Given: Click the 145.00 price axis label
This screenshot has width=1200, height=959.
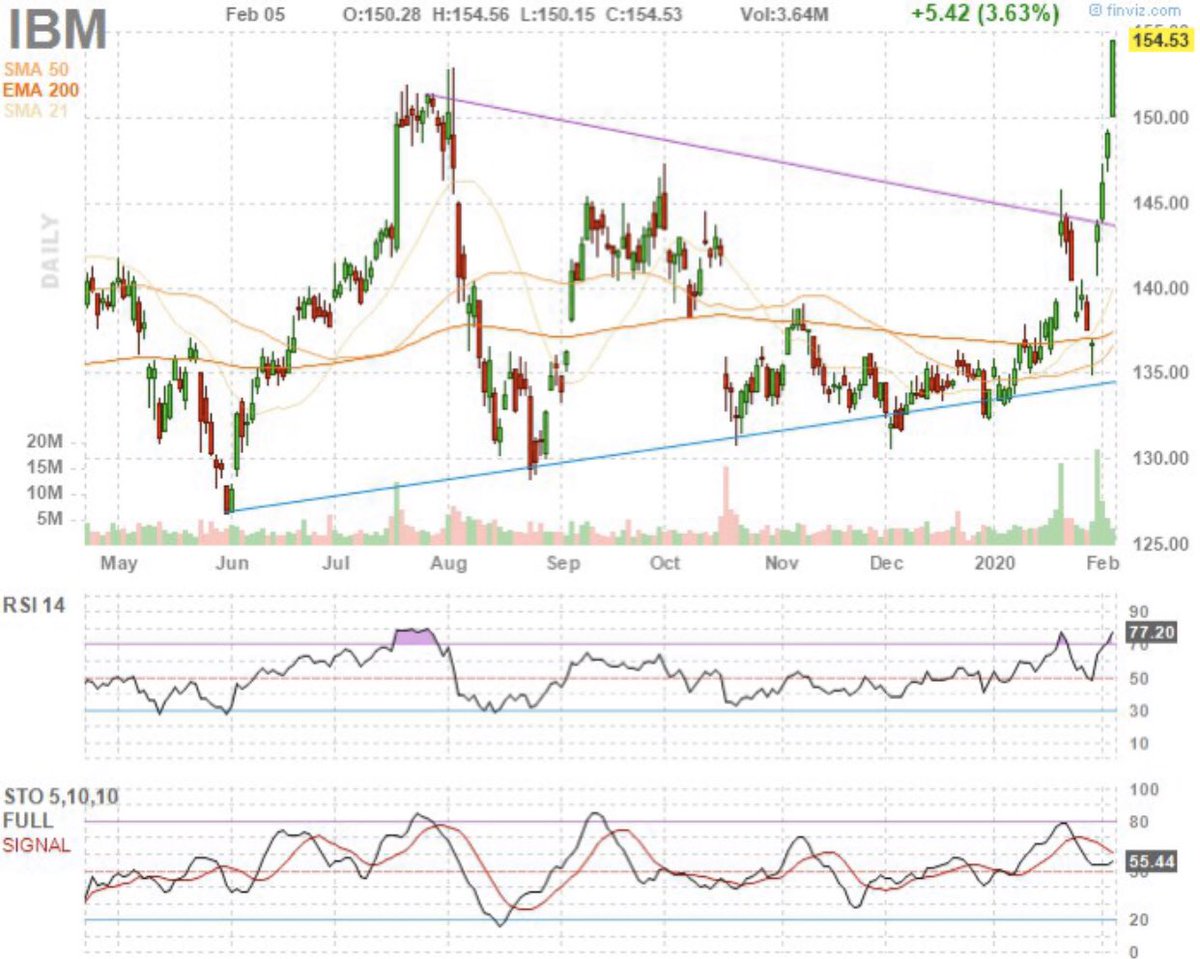Looking at the screenshot, I should (1159, 203).
